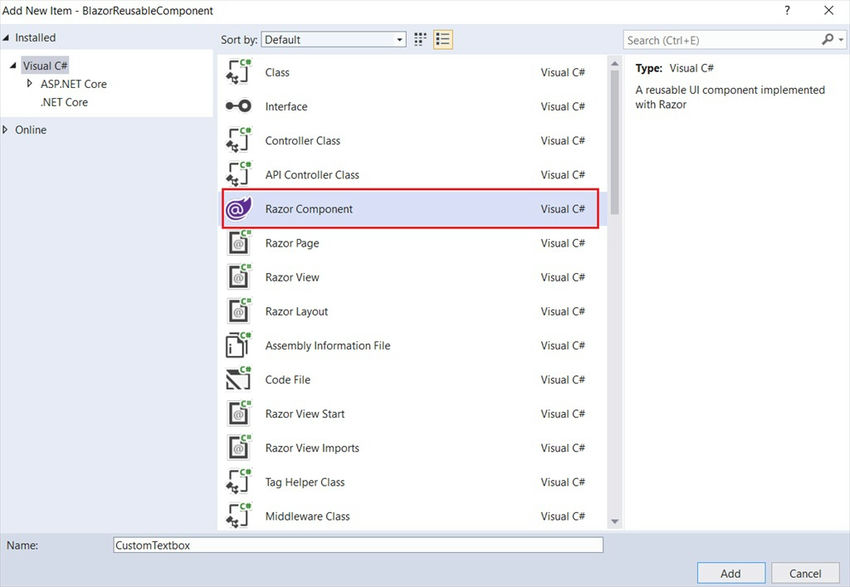Viewport: 850px width, 587px height.
Task: Open the help question mark button
Action: (787, 10)
